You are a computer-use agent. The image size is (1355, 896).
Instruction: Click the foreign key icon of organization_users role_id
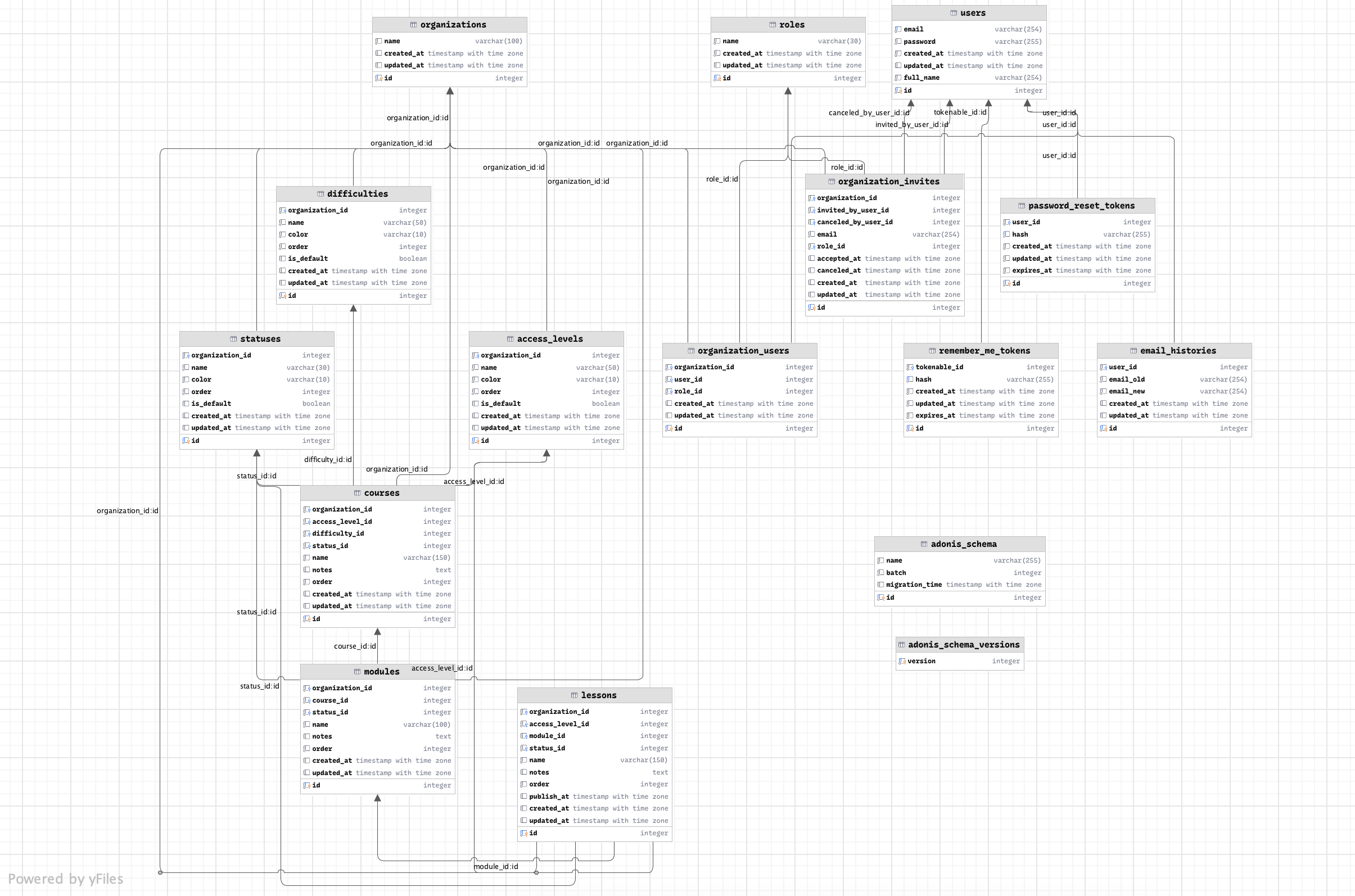coord(669,391)
